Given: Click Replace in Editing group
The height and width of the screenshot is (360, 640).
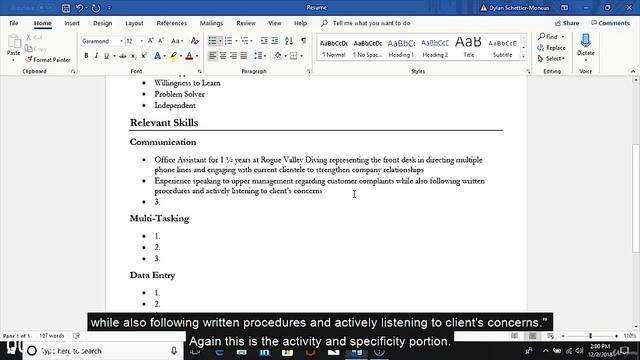Looking at the screenshot, I should click(551, 48).
